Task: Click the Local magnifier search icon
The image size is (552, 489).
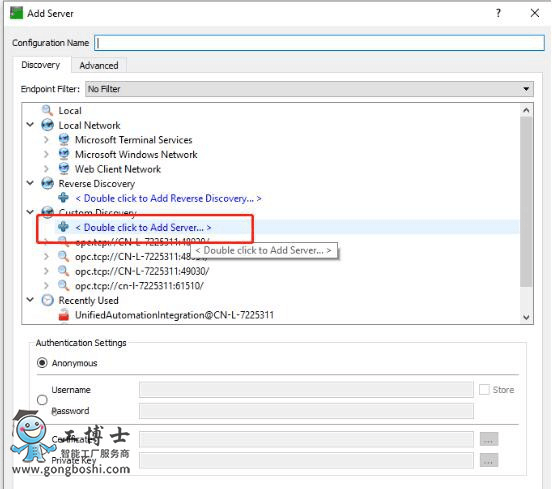Action: [x=47, y=110]
